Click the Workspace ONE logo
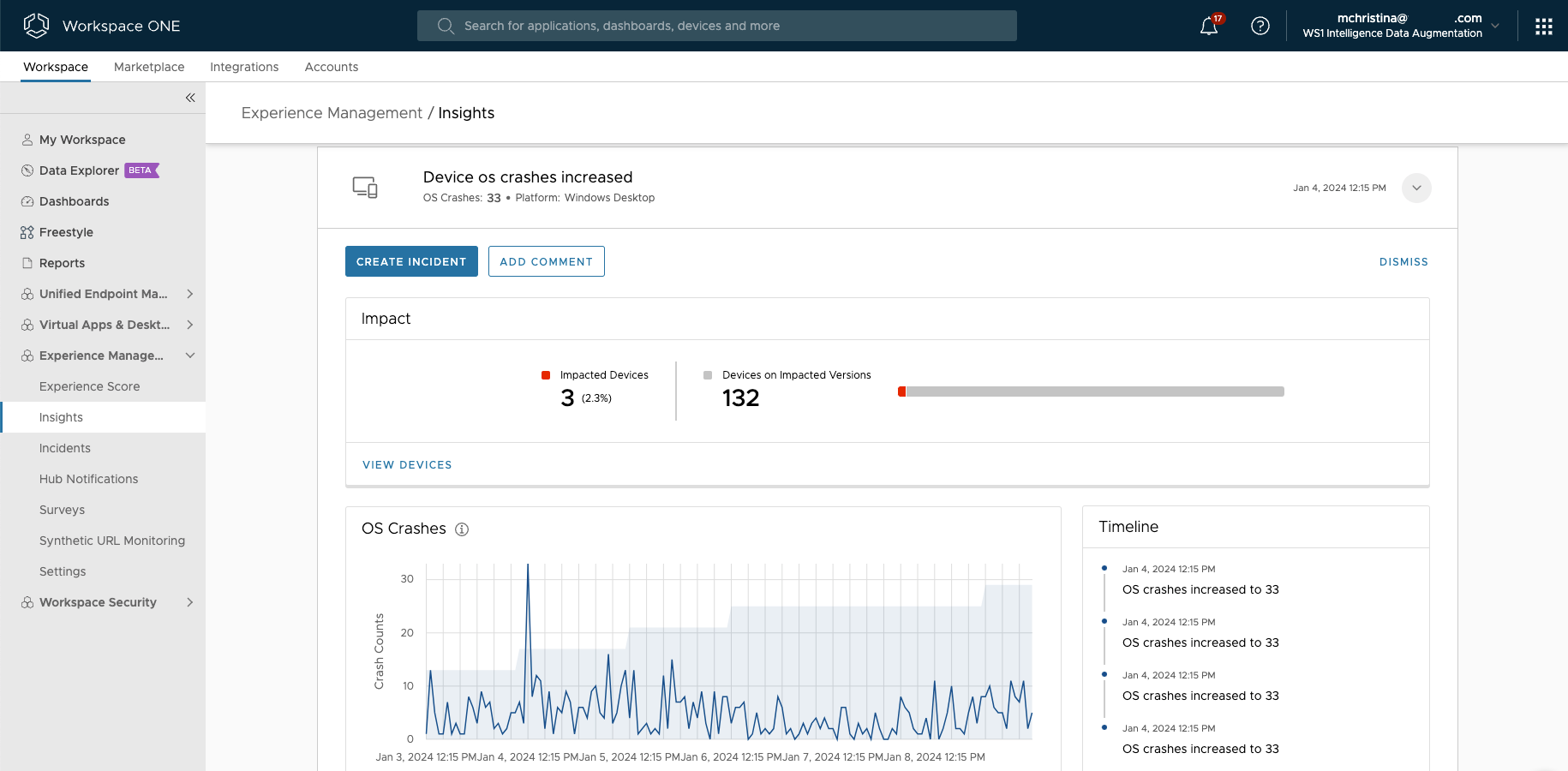Image resolution: width=1568 pixels, height=771 pixels. pyautogui.click(x=36, y=26)
